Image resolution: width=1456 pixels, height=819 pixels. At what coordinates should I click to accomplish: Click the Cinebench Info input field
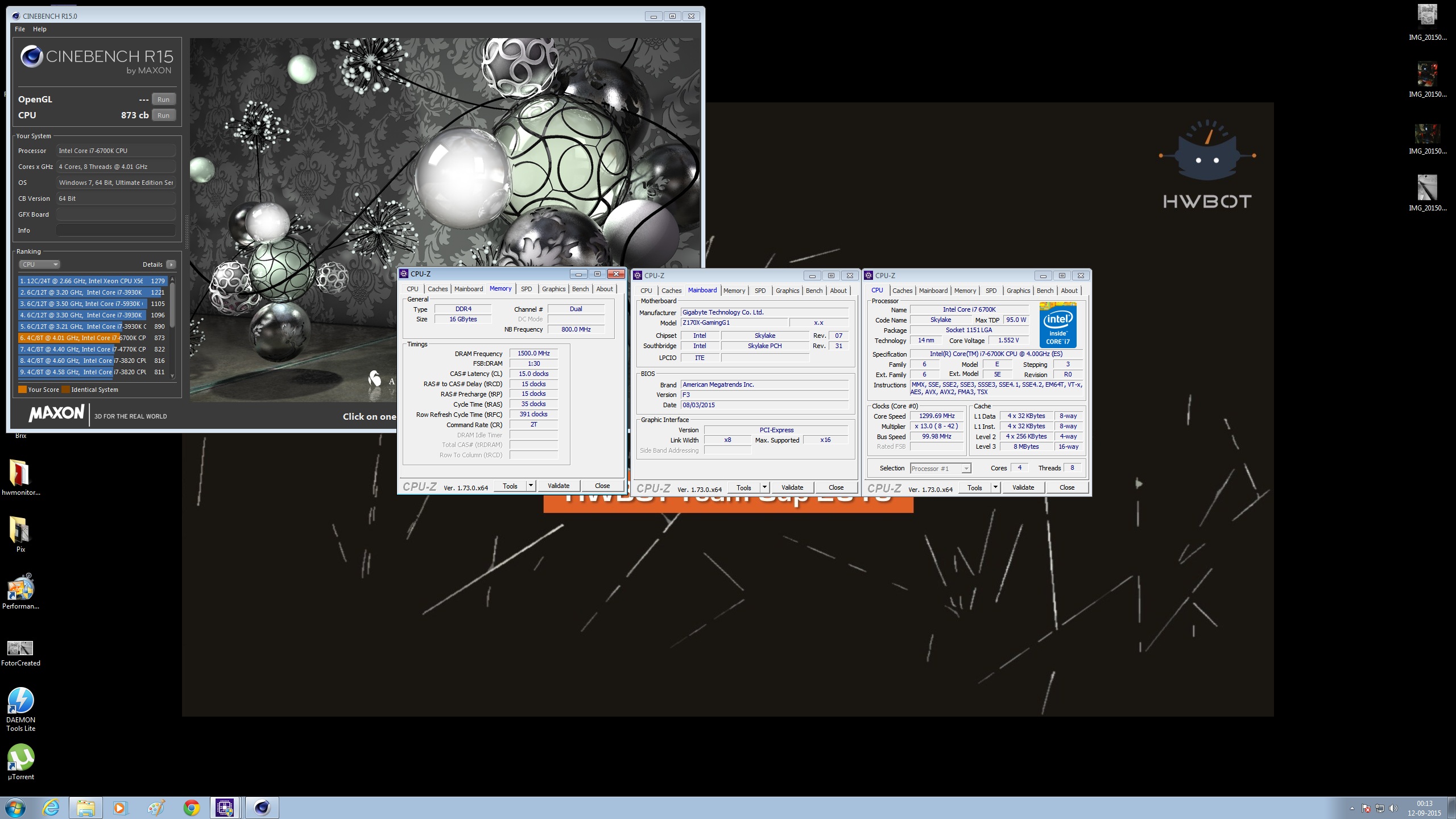pyautogui.click(x=115, y=230)
